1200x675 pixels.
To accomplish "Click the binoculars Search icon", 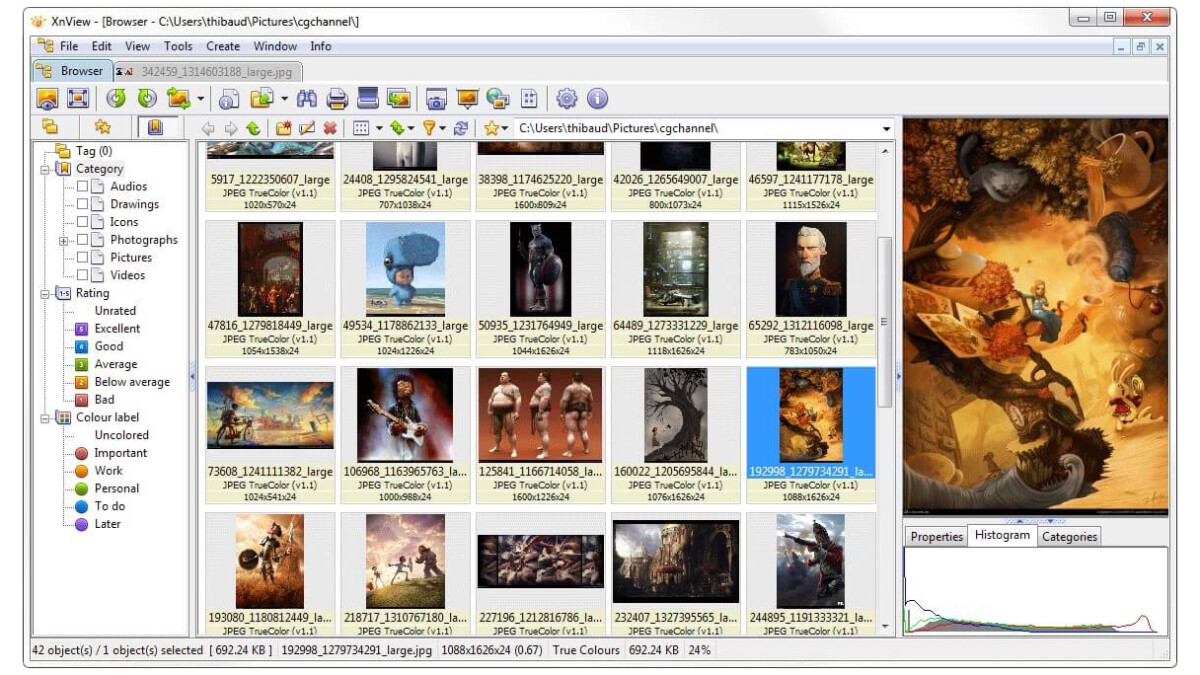I will (307, 98).
